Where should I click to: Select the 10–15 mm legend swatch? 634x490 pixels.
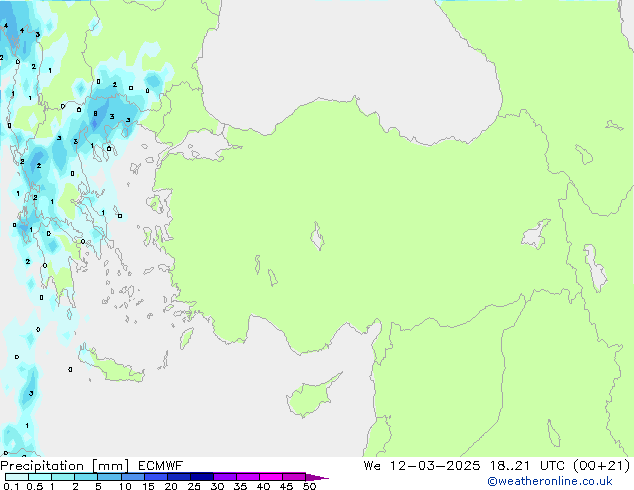point(132,477)
